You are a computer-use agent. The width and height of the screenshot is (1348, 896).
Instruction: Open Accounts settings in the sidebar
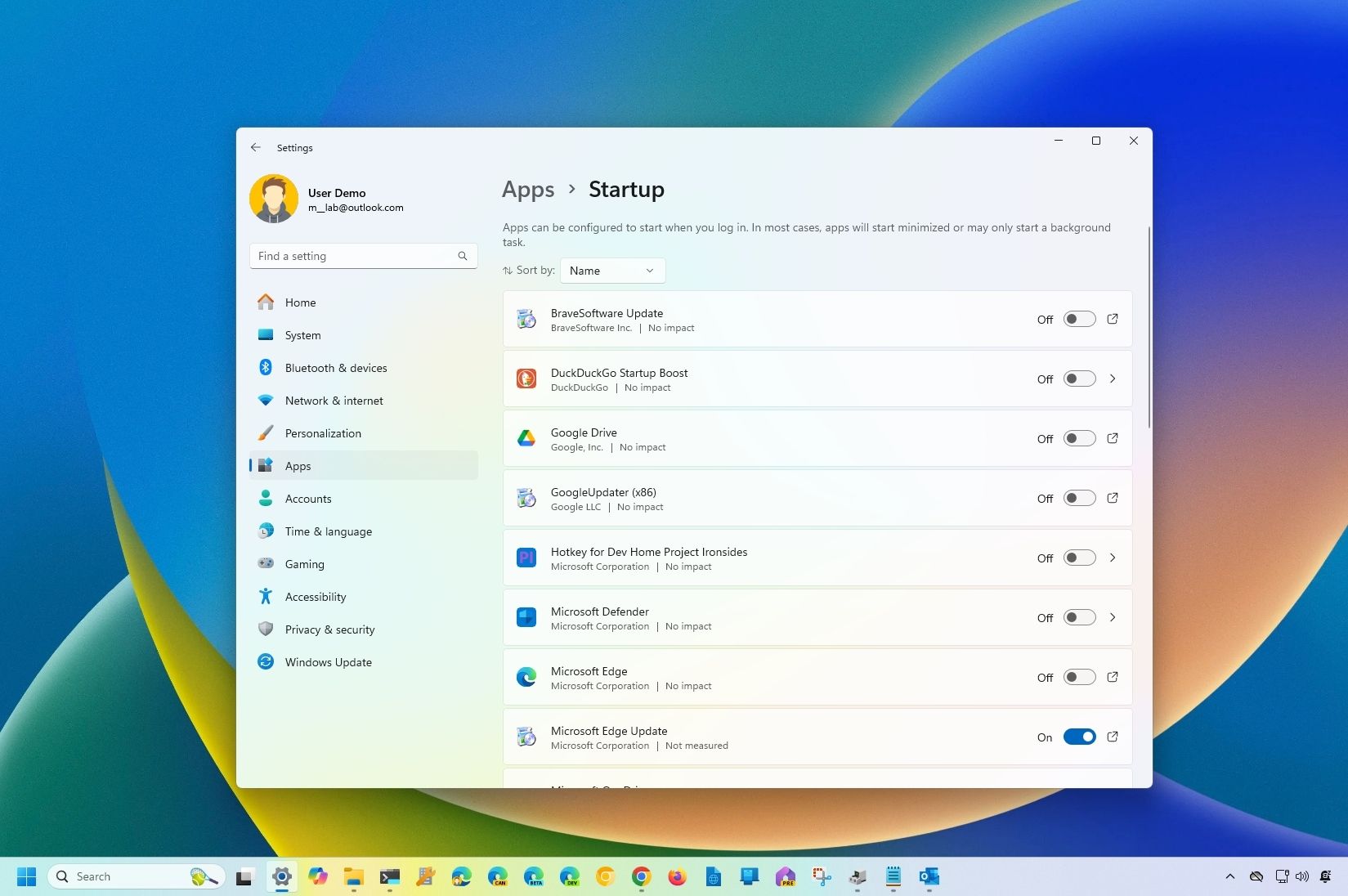308,499
